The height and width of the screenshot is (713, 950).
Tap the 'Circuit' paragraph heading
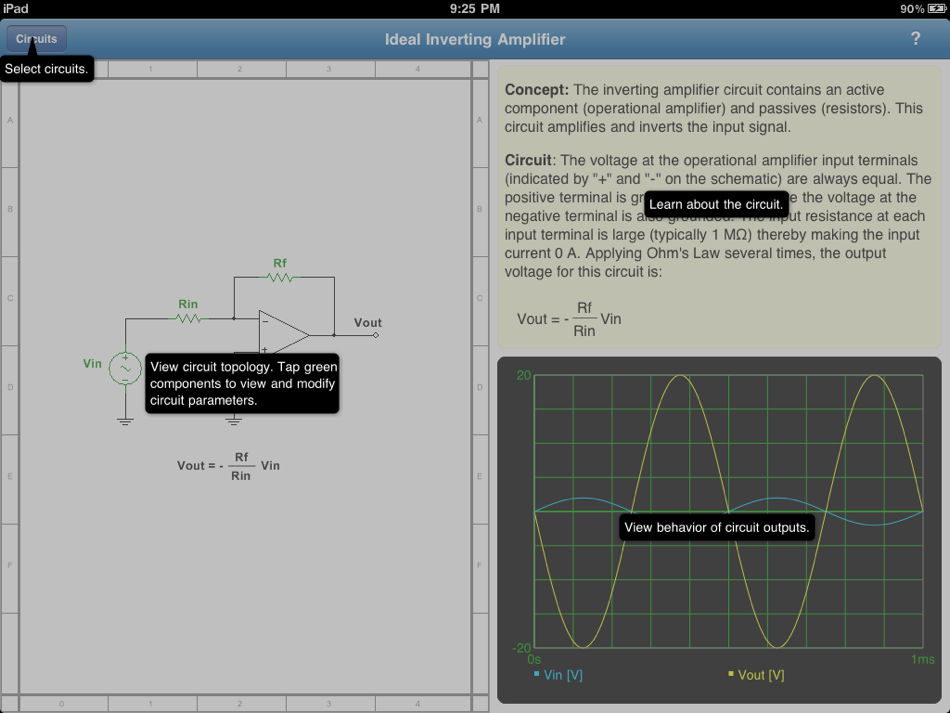coord(528,161)
